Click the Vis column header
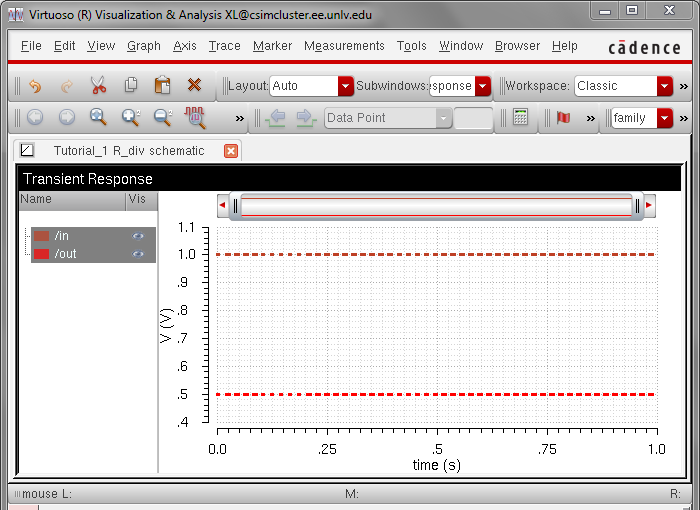 click(x=138, y=200)
